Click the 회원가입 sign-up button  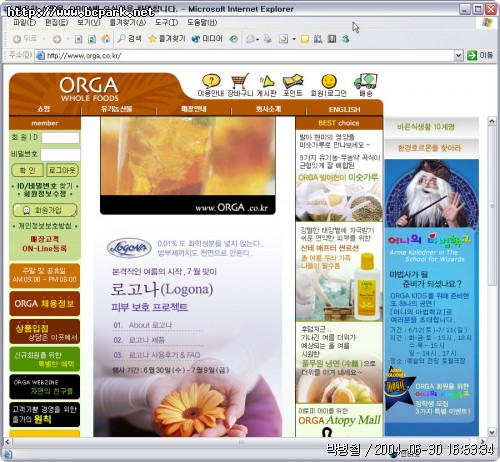[45, 210]
